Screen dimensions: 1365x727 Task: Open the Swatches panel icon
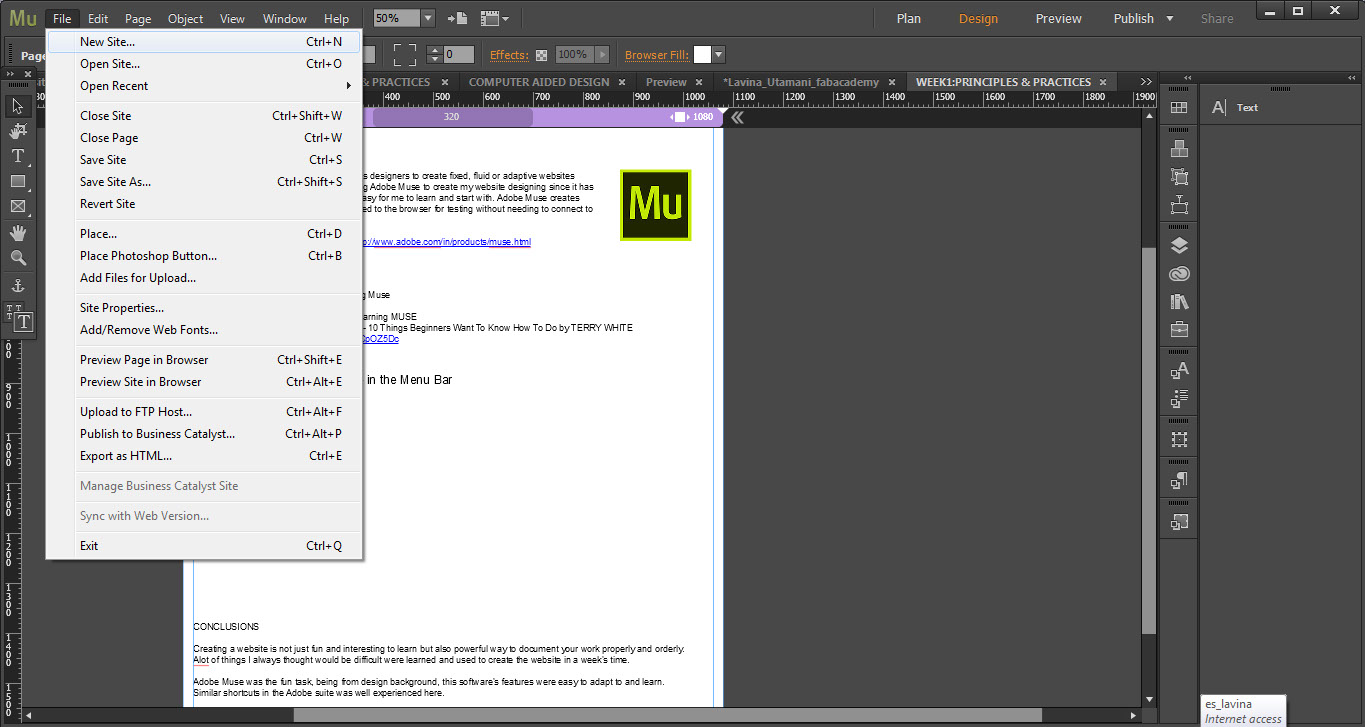click(1179, 108)
